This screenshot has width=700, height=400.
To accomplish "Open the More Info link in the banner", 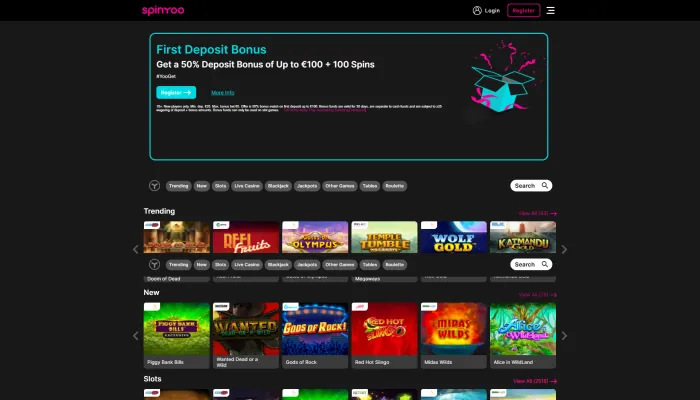I will click(222, 93).
